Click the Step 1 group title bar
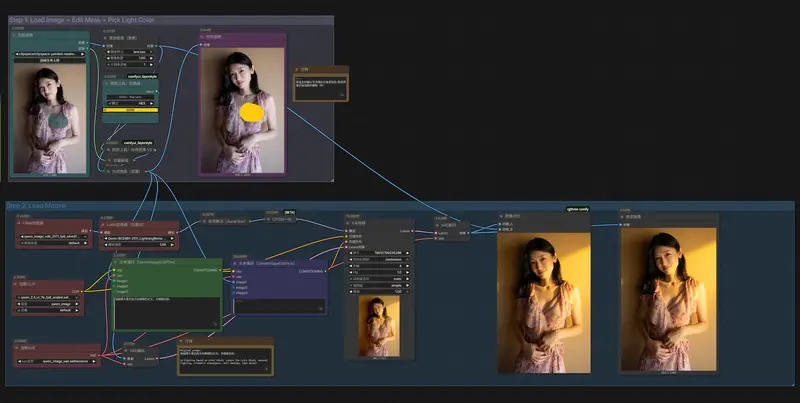 (171, 20)
